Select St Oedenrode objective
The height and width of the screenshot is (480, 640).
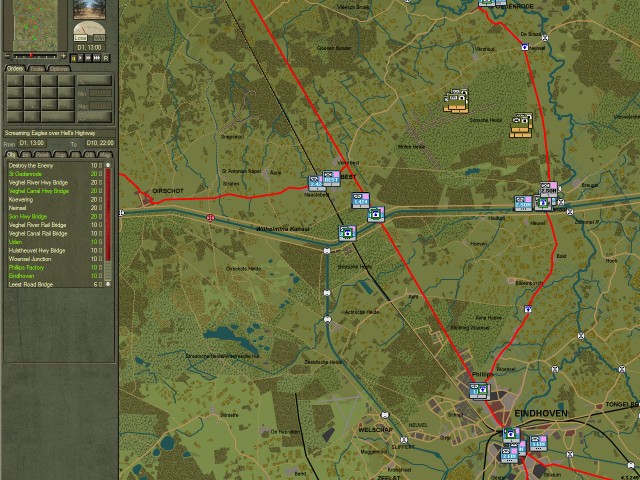click(x=54, y=174)
